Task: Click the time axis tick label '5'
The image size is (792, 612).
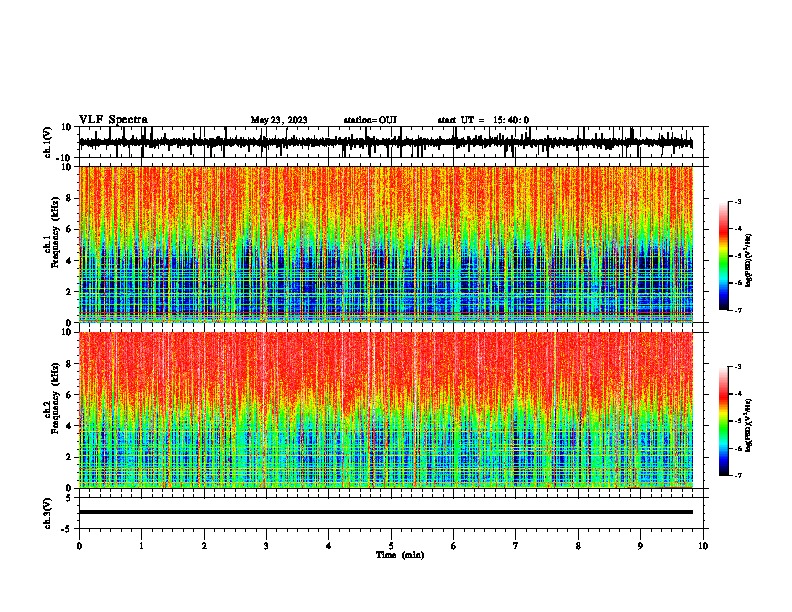Action: tap(391, 546)
